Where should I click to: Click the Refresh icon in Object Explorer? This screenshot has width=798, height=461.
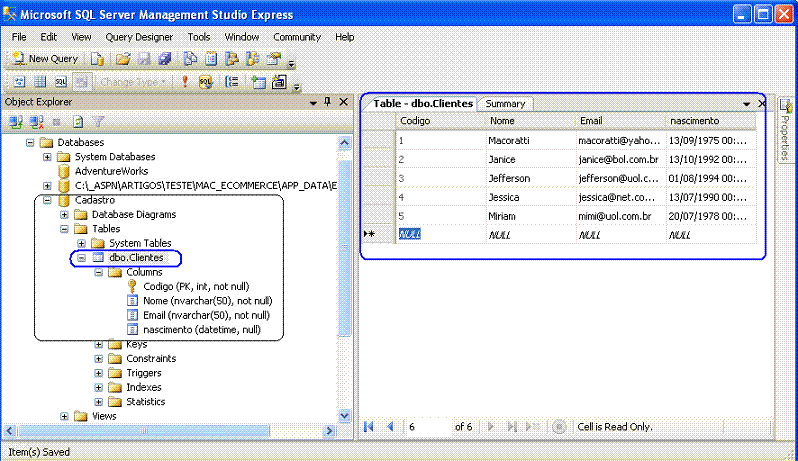tap(78, 122)
